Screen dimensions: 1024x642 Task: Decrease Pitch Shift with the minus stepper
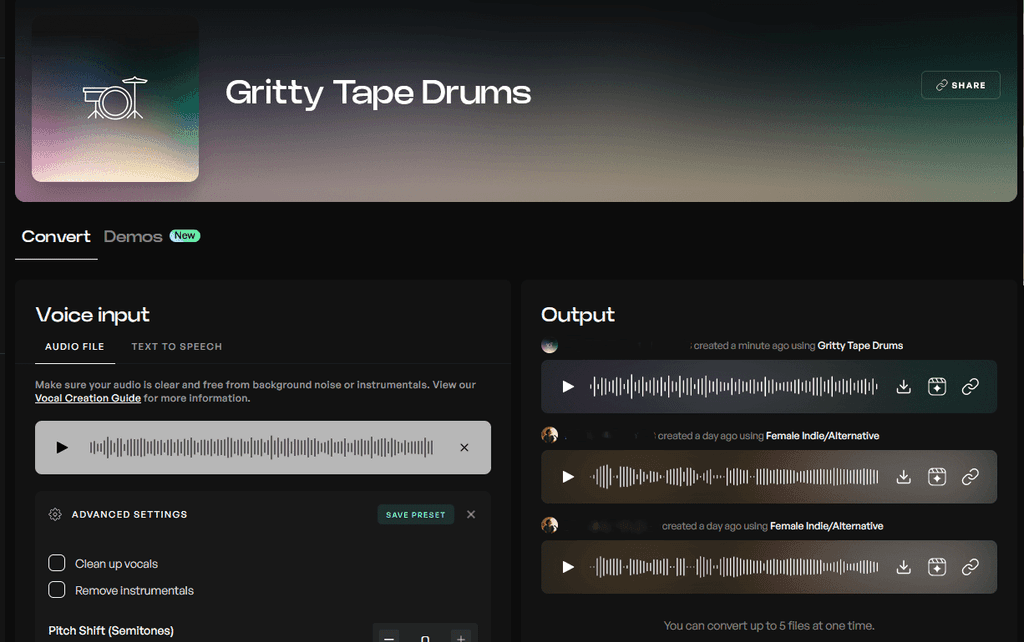(388, 635)
